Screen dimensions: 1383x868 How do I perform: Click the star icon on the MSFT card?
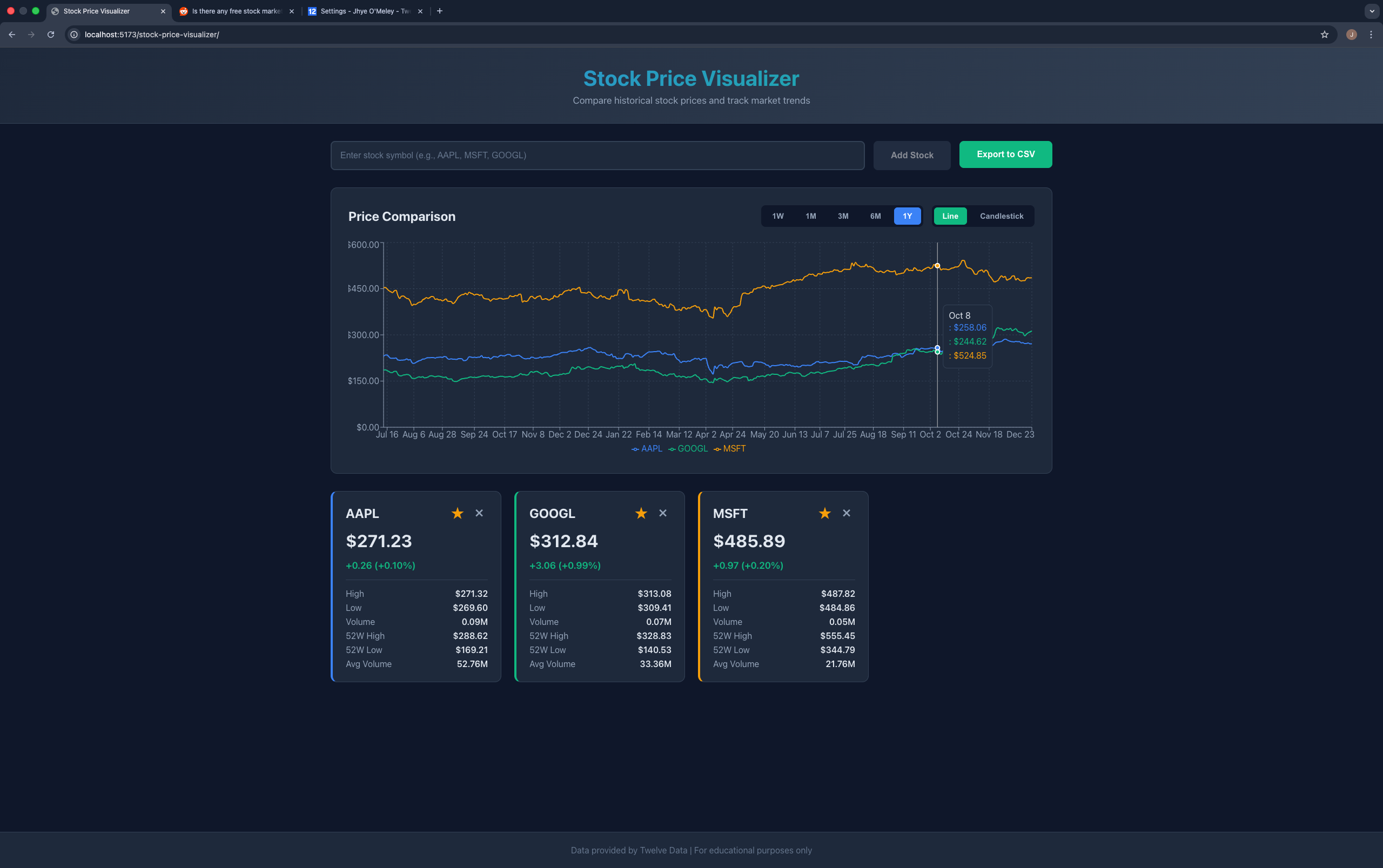[824, 513]
